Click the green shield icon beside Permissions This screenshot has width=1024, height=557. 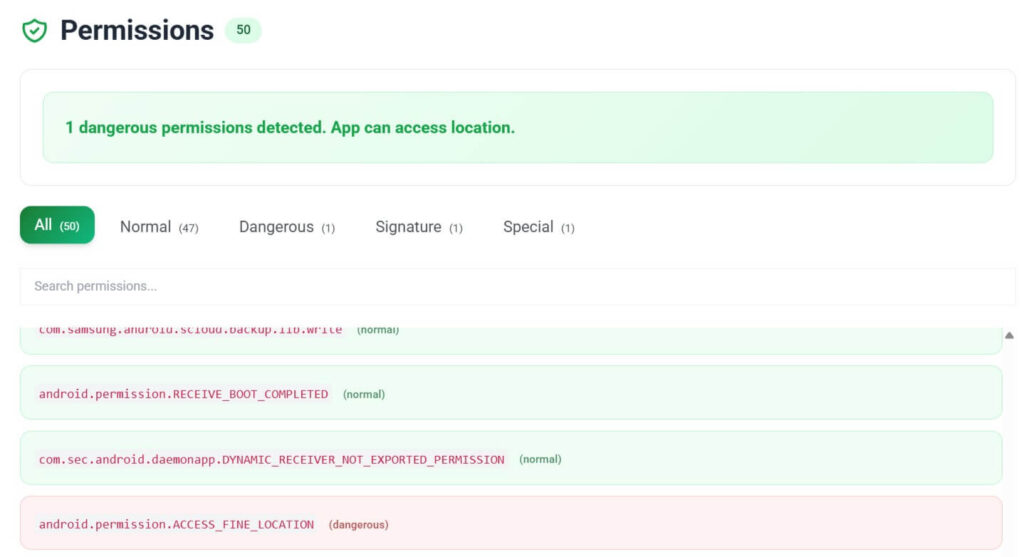[35, 30]
